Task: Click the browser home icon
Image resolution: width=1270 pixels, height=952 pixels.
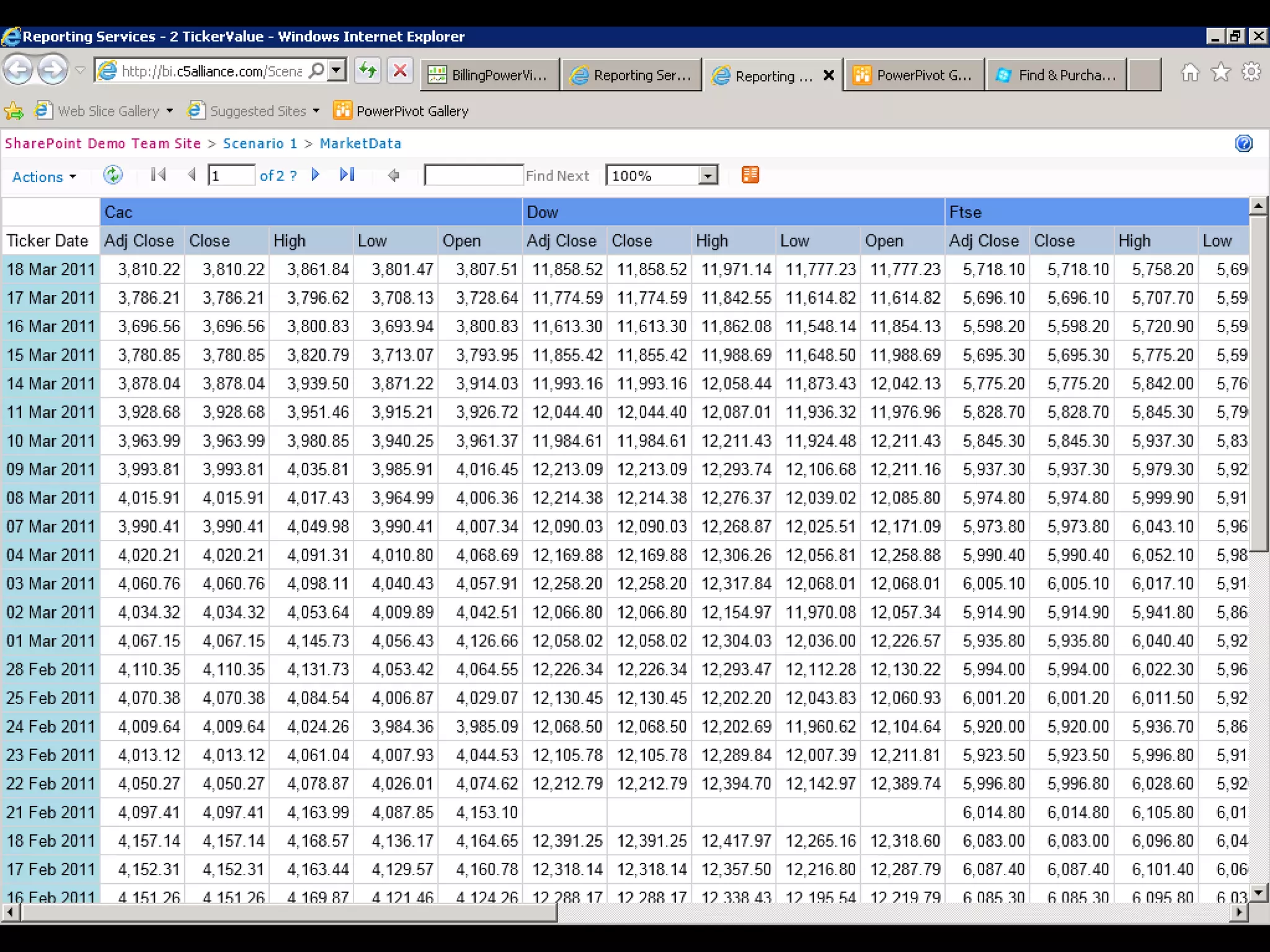Action: coord(1189,73)
